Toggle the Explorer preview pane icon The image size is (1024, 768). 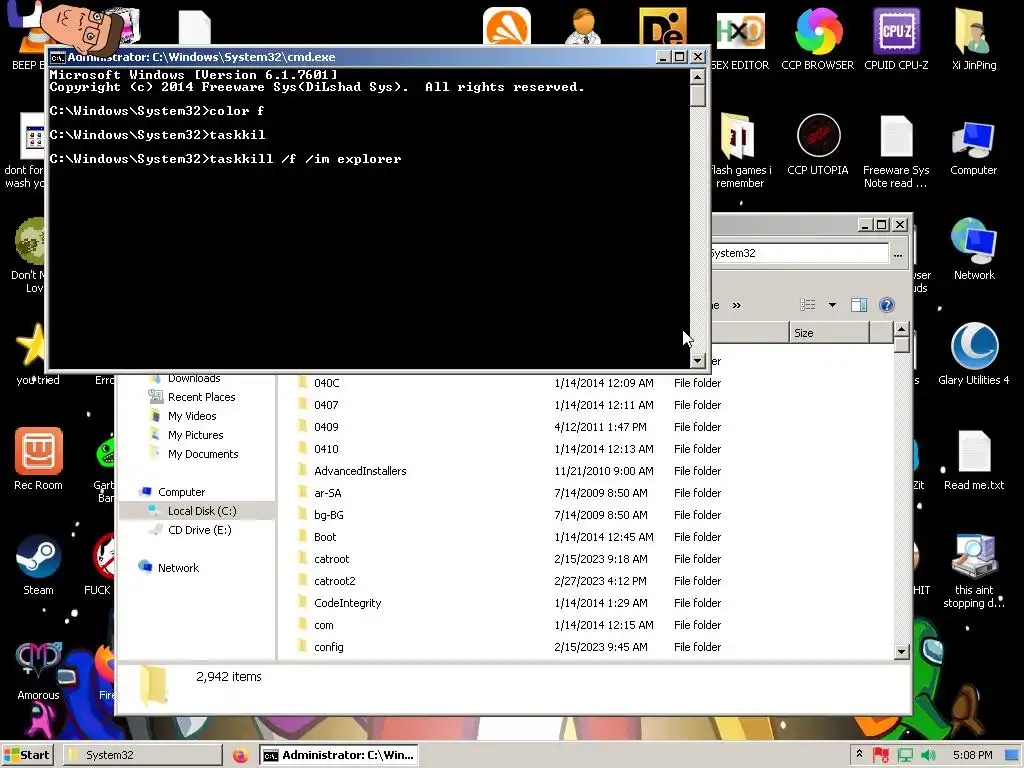pyautogui.click(x=859, y=305)
